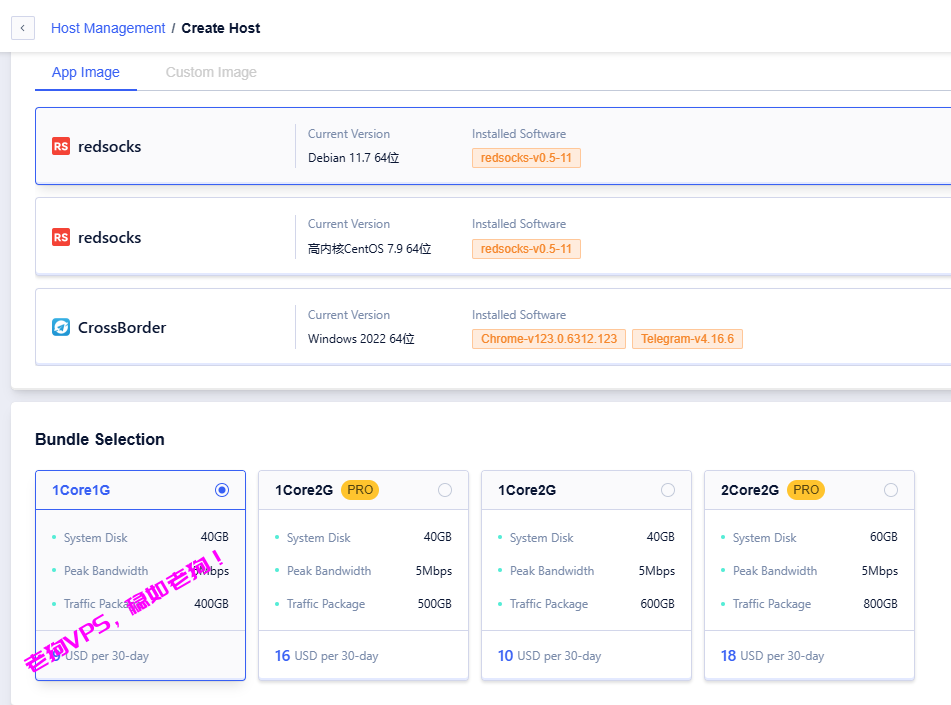Select the 1Core1G bundle radio button
Image resolution: width=951 pixels, height=705 pixels.
[222, 490]
